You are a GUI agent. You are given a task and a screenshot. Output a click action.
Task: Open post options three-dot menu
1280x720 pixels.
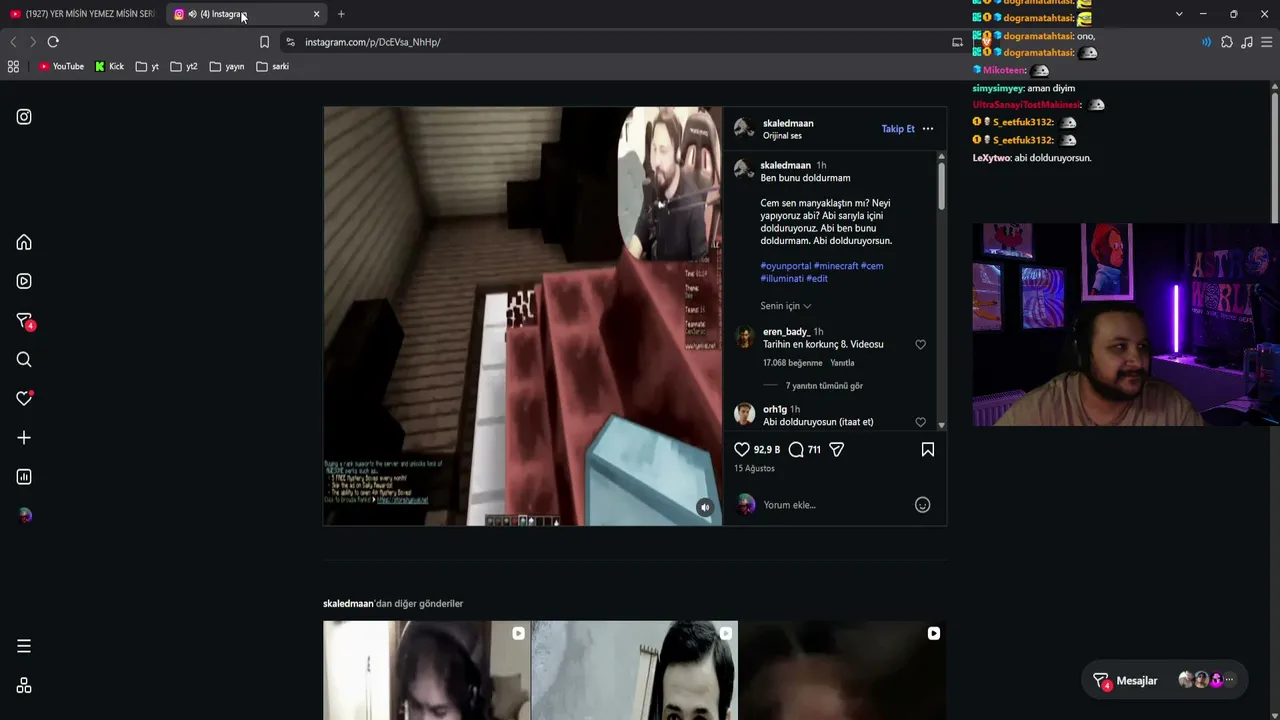pyautogui.click(x=928, y=129)
